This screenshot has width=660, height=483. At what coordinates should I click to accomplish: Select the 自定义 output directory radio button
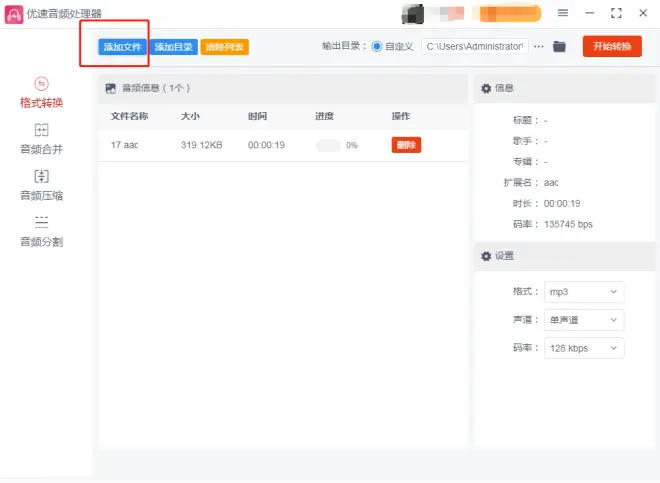tap(377, 47)
